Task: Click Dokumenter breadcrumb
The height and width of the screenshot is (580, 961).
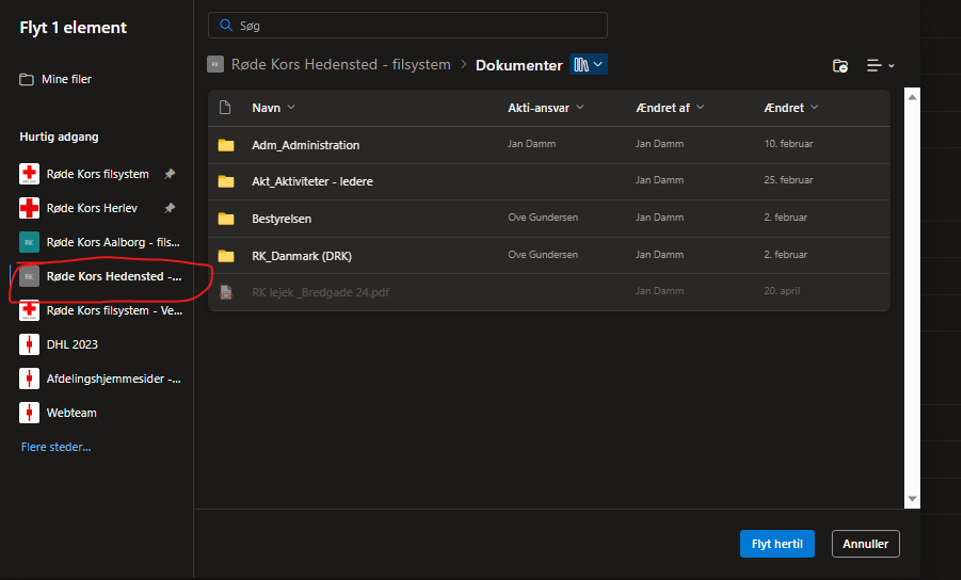Action: click(519, 65)
